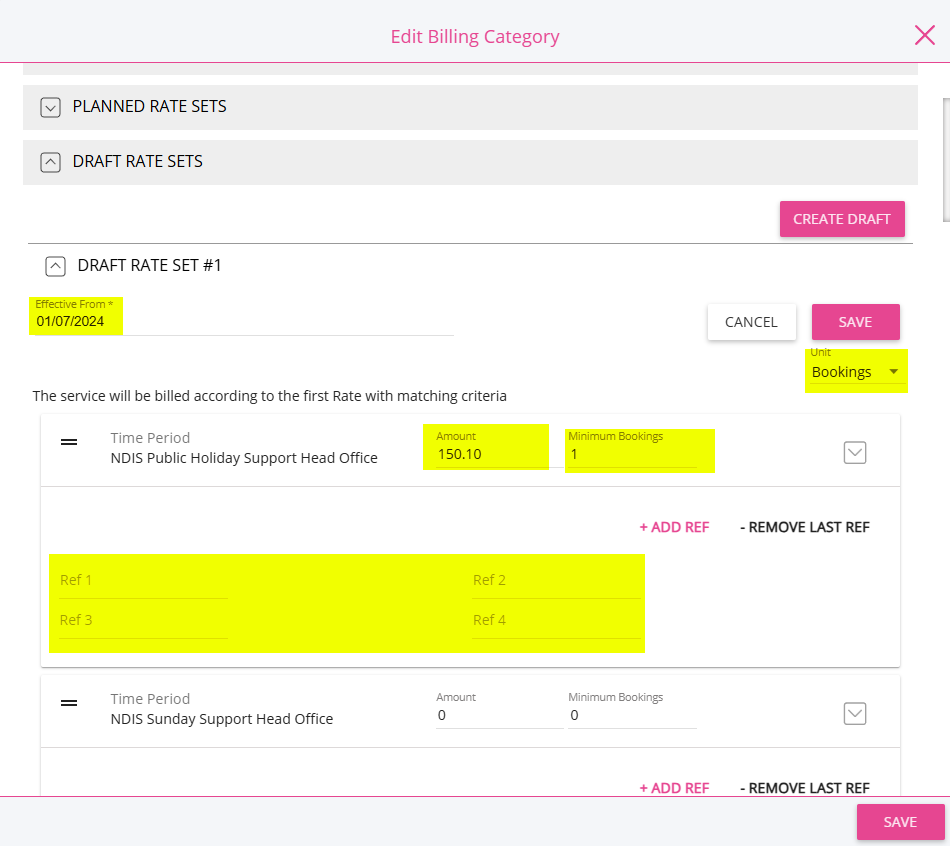Open the Unit dropdown showing Bookings
The image size is (950, 846).
tap(857, 371)
